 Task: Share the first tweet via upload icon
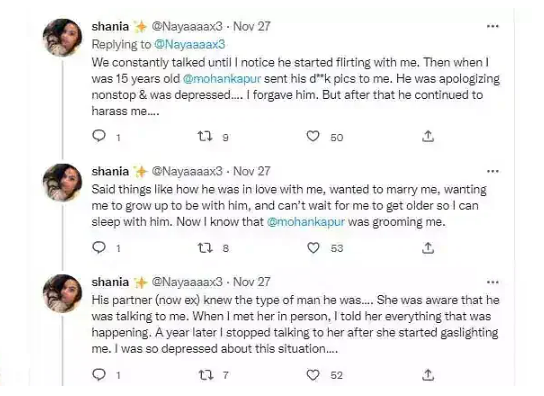(x=428, y=136)
